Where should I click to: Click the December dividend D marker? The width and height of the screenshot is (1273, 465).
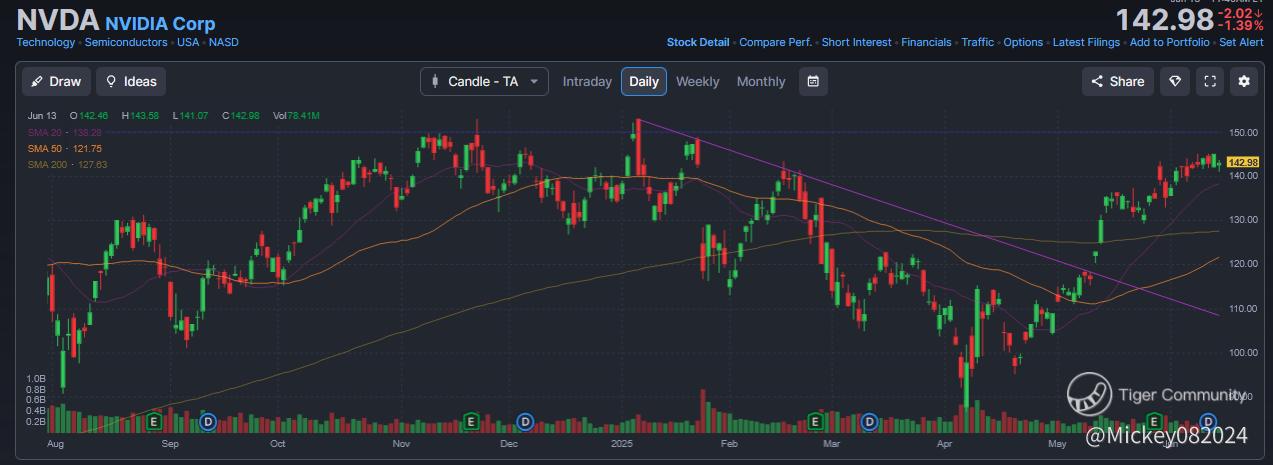525,421
